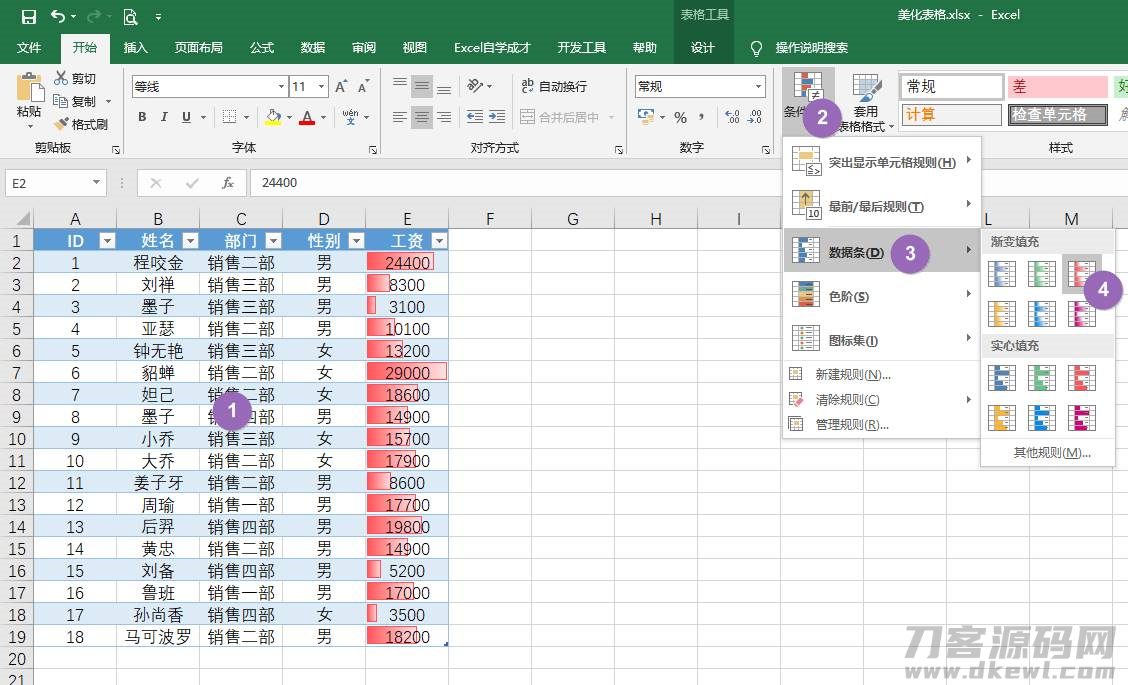Click the insert function fx icon
The width and height of the screenshot is (1128, 685).
pyautogui.click(x=228, y=183)
